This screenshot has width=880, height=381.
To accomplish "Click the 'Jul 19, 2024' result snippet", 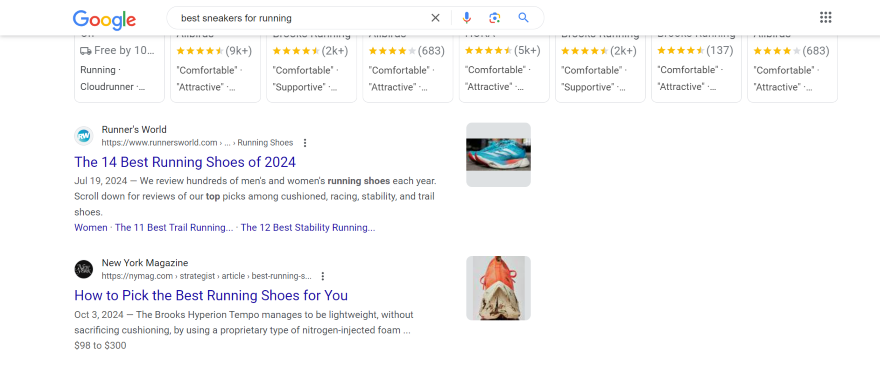I will (255, 197).
